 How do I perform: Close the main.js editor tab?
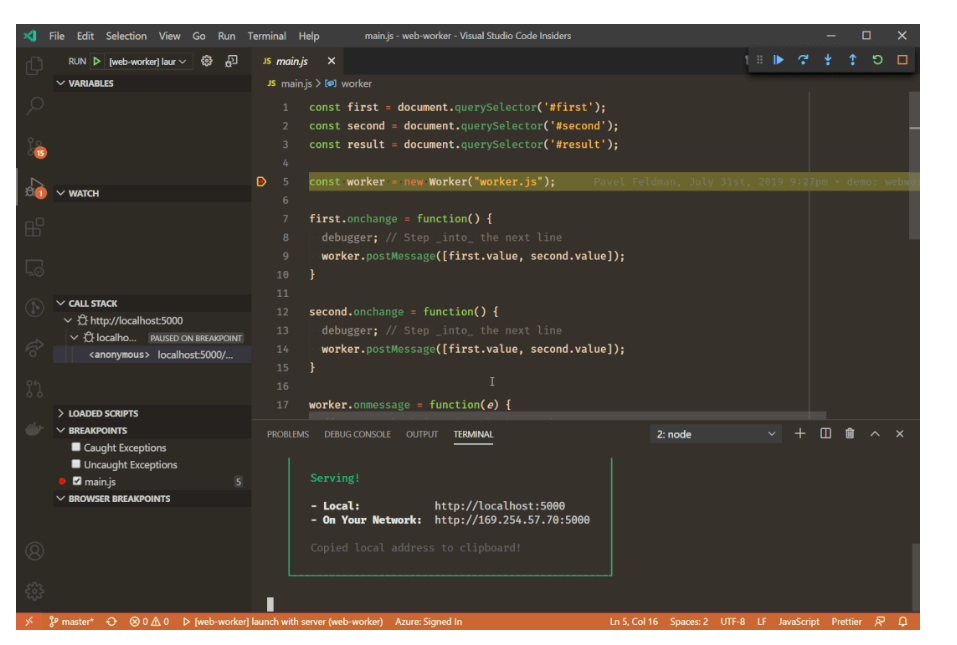[x=331, y=61]
